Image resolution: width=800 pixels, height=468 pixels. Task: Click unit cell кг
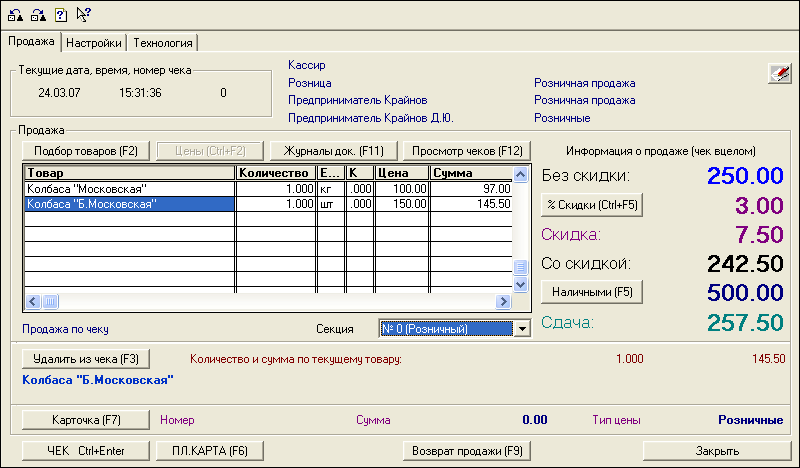[330, 189]
